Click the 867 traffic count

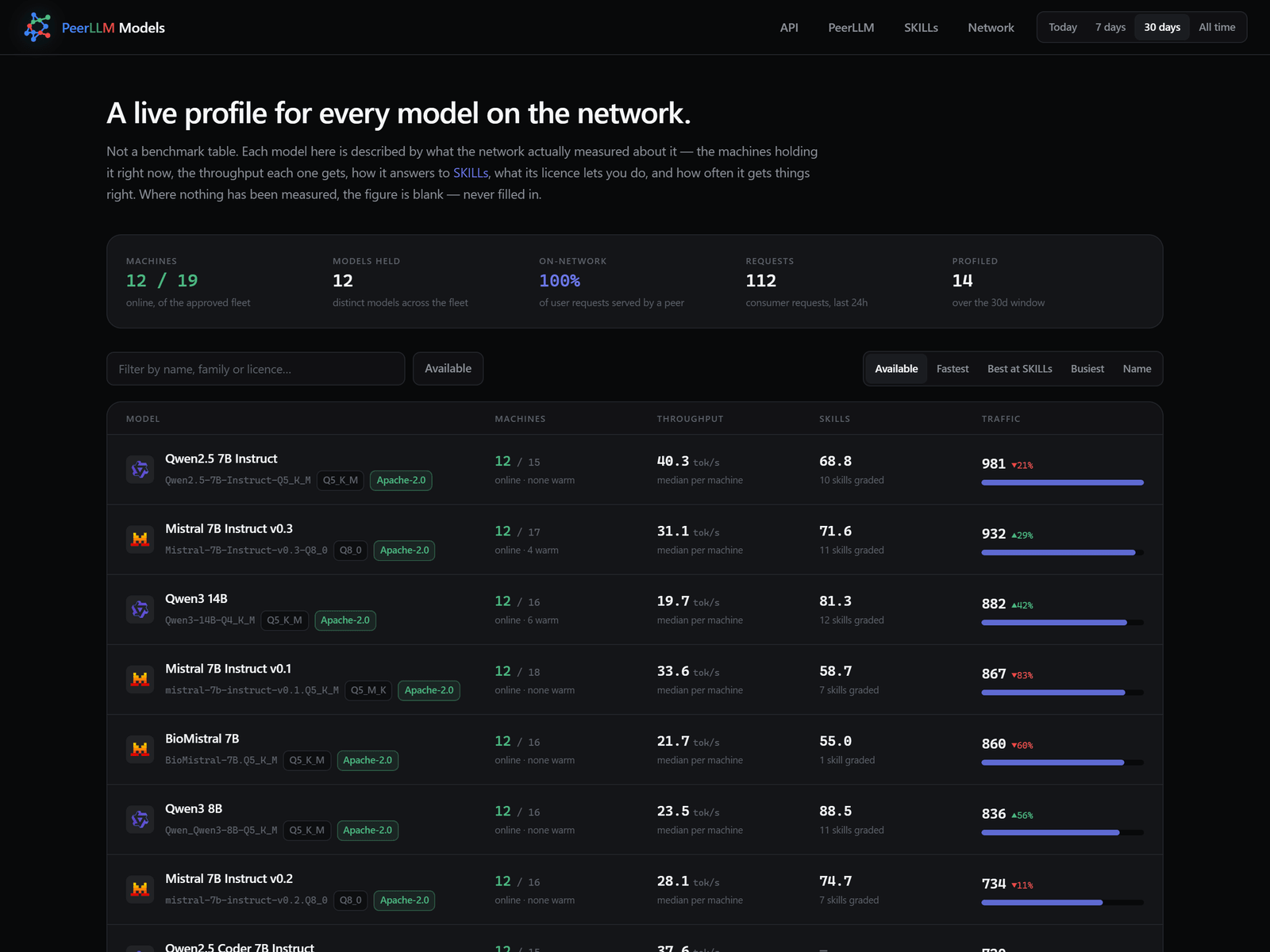pos(994,674)
